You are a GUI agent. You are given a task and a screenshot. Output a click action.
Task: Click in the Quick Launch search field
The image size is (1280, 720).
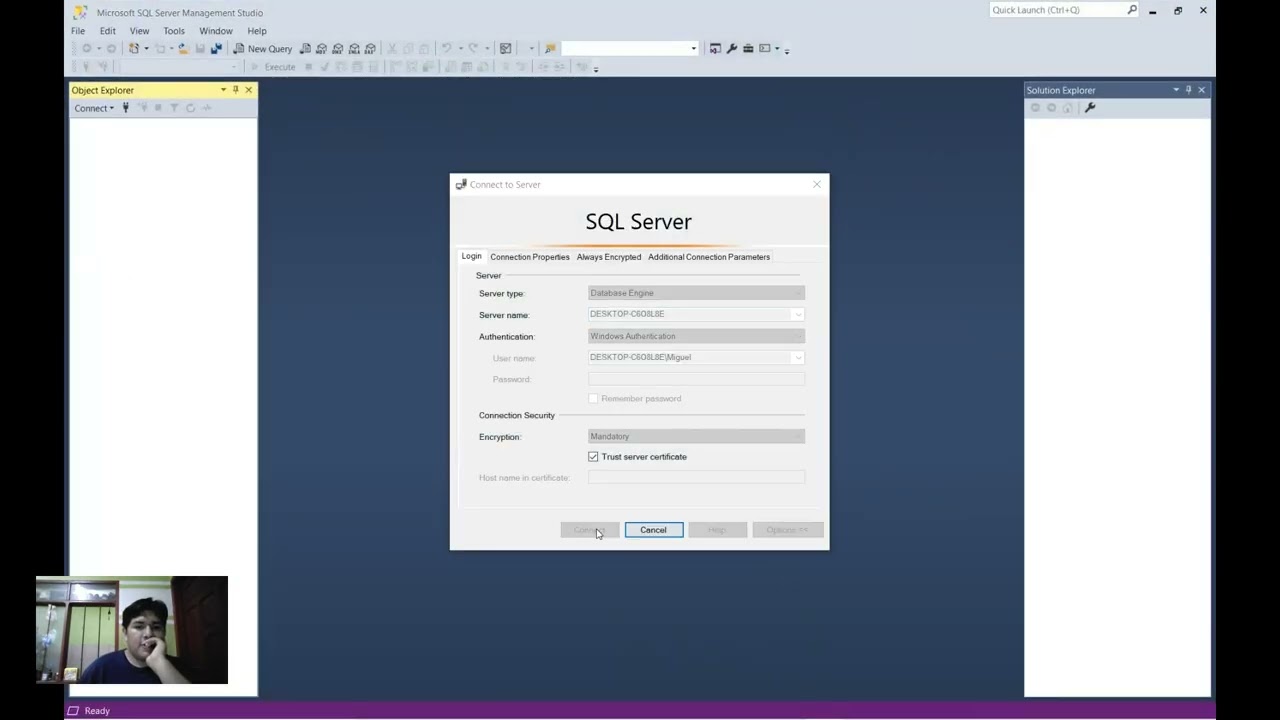[1057, 10]
